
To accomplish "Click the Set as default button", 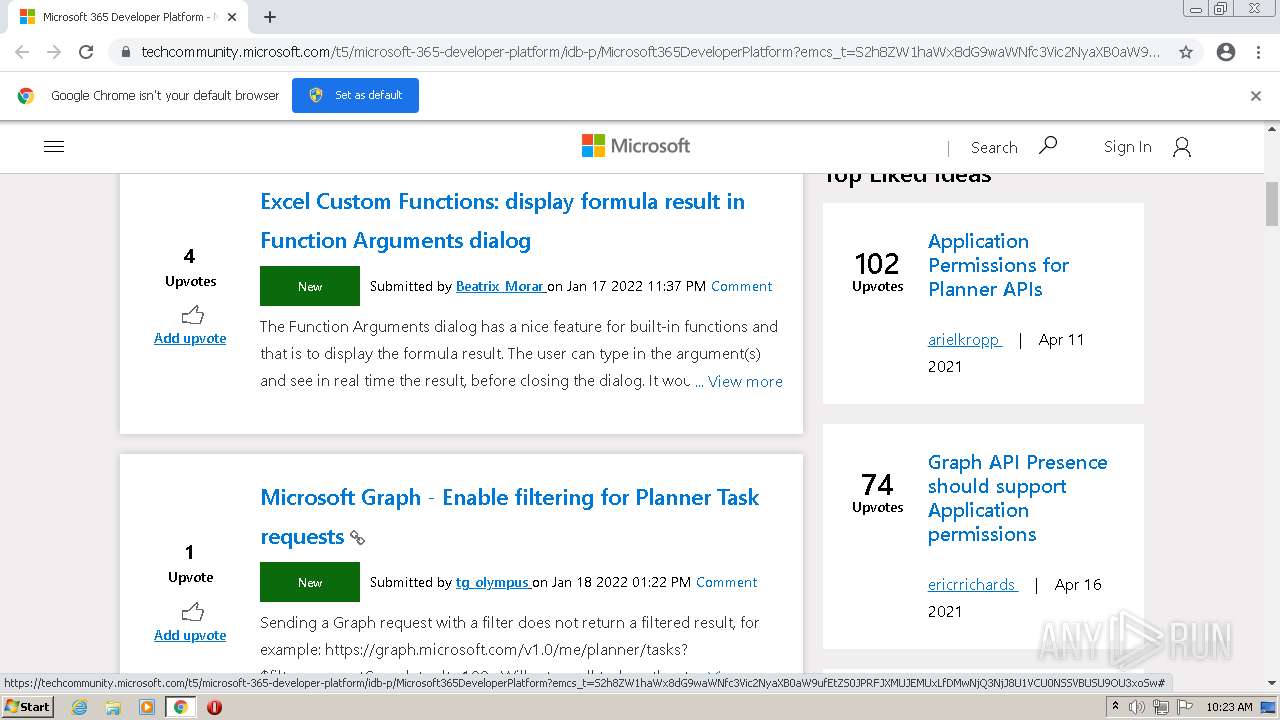I will pos(355,95).
